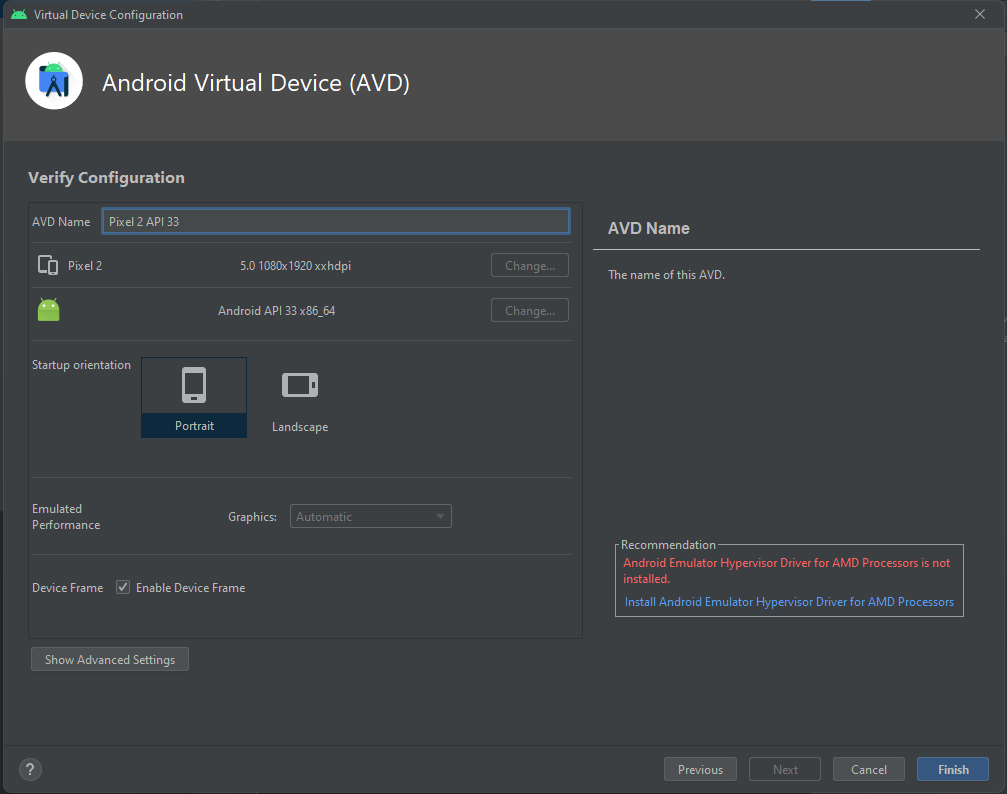Click the Pixel 2 device icon
The image size is (1007, 794).
[x=48, y=265]
